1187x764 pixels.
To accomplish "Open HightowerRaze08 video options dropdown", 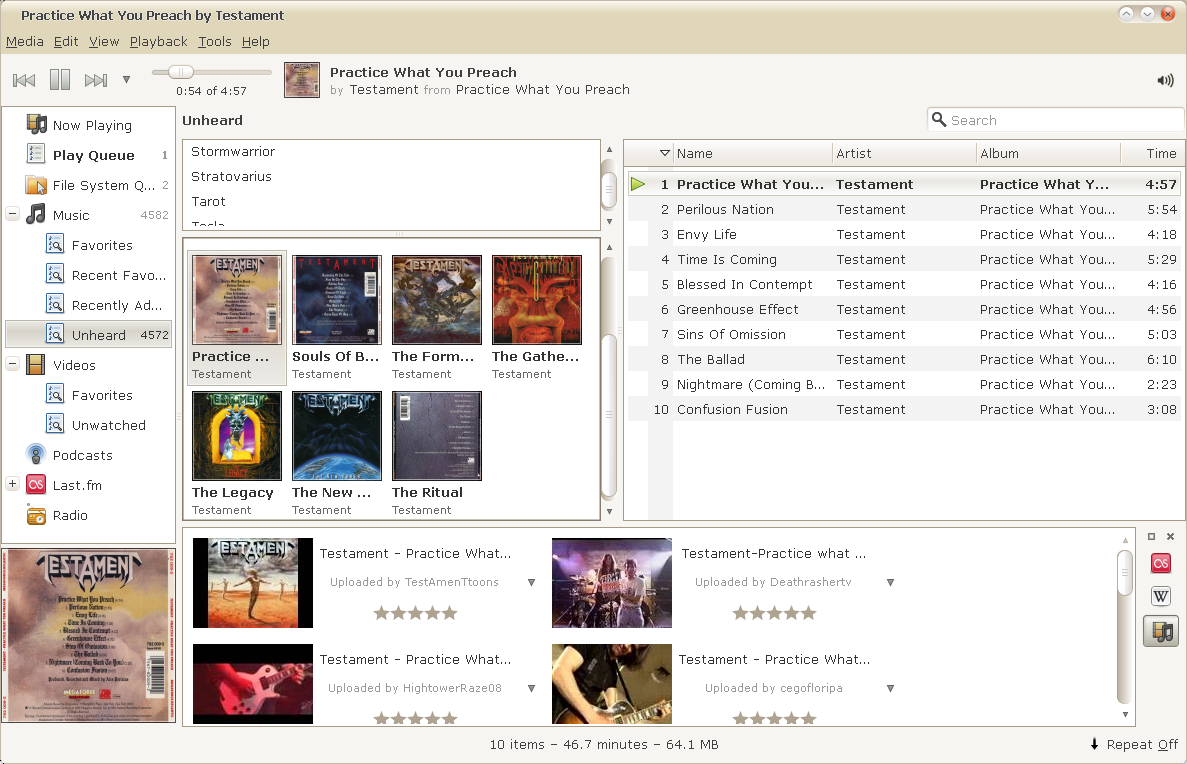I will (531, 688).
